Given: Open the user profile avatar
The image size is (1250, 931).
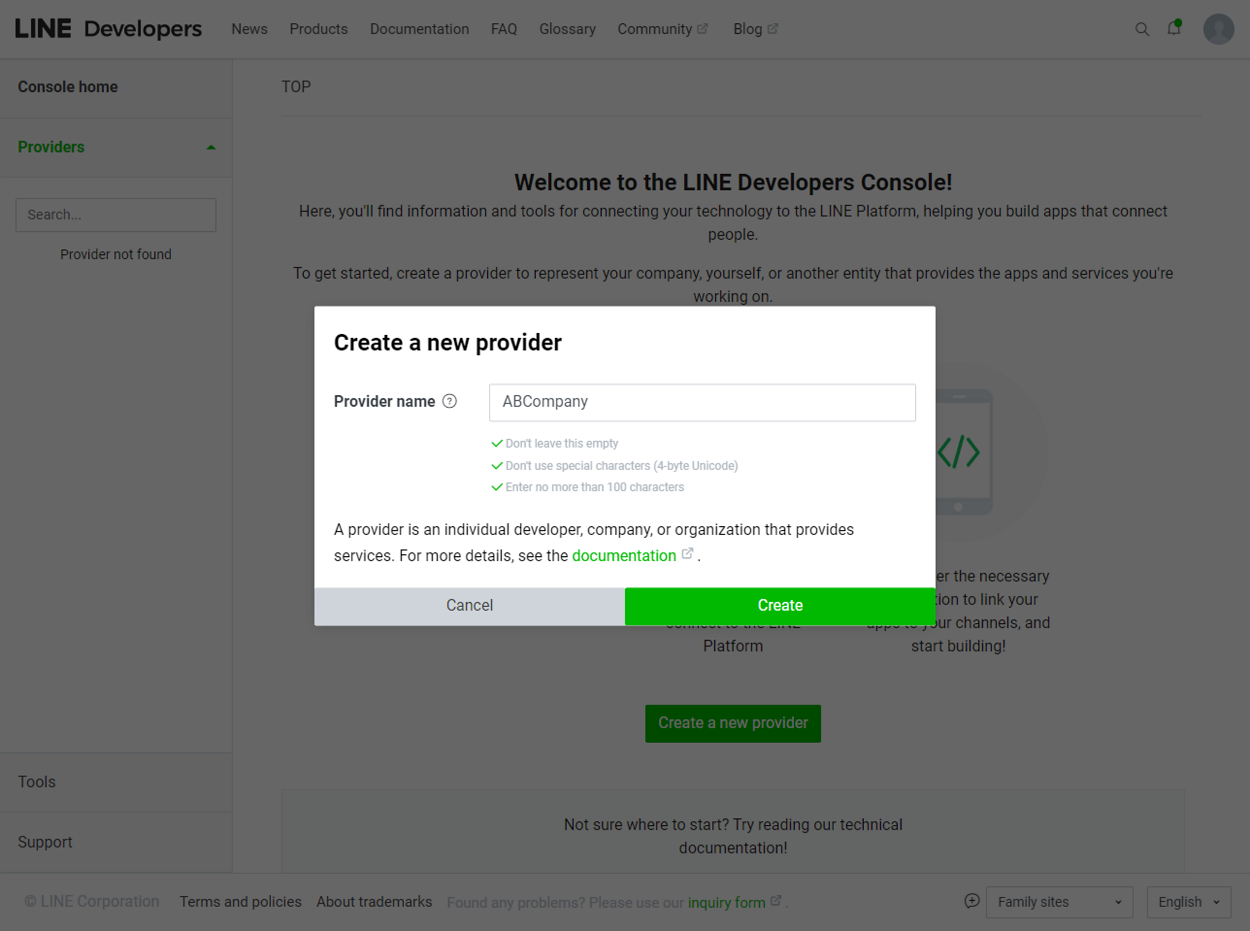Looking at the screenshot, I should point(1218,29).
